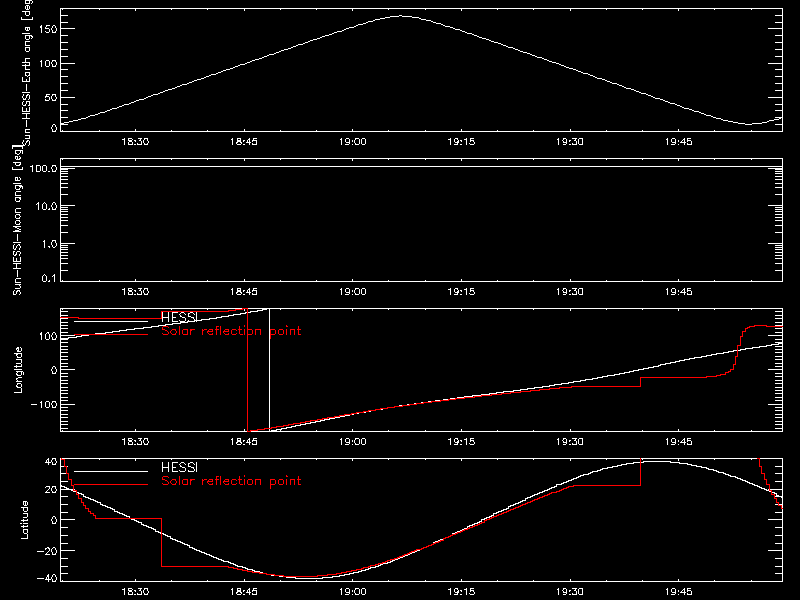Click the 'Sun-HESSI-Moon angle [deg]' axis label
The height and width of the screenshot is (600, 800).
pyautogui.click(x=17, y=220)
